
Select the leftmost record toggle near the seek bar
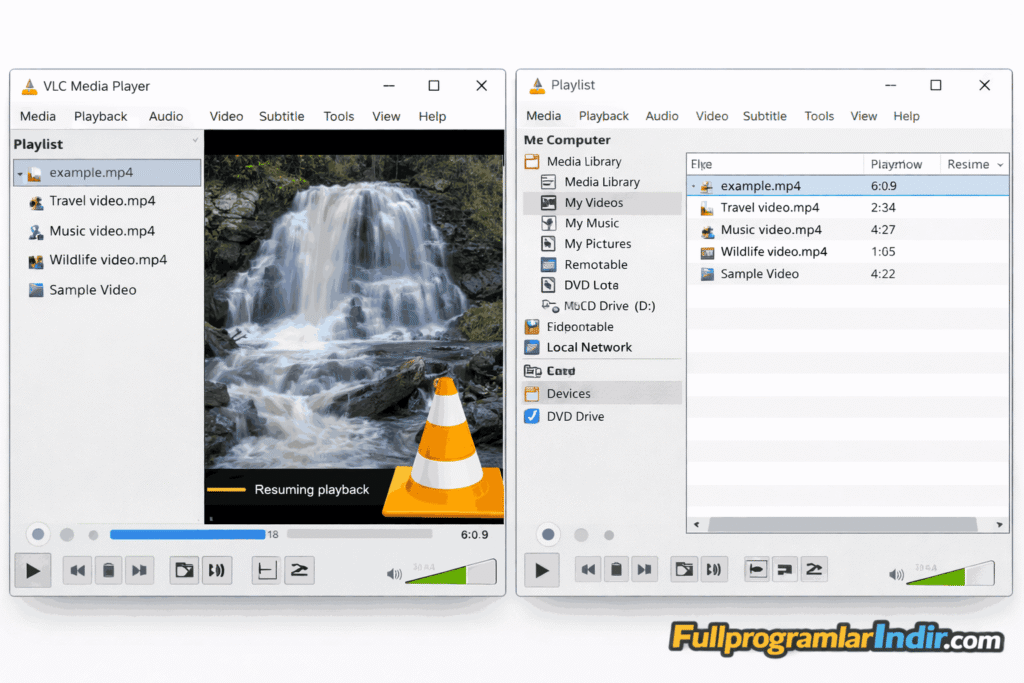coord(38,534)
